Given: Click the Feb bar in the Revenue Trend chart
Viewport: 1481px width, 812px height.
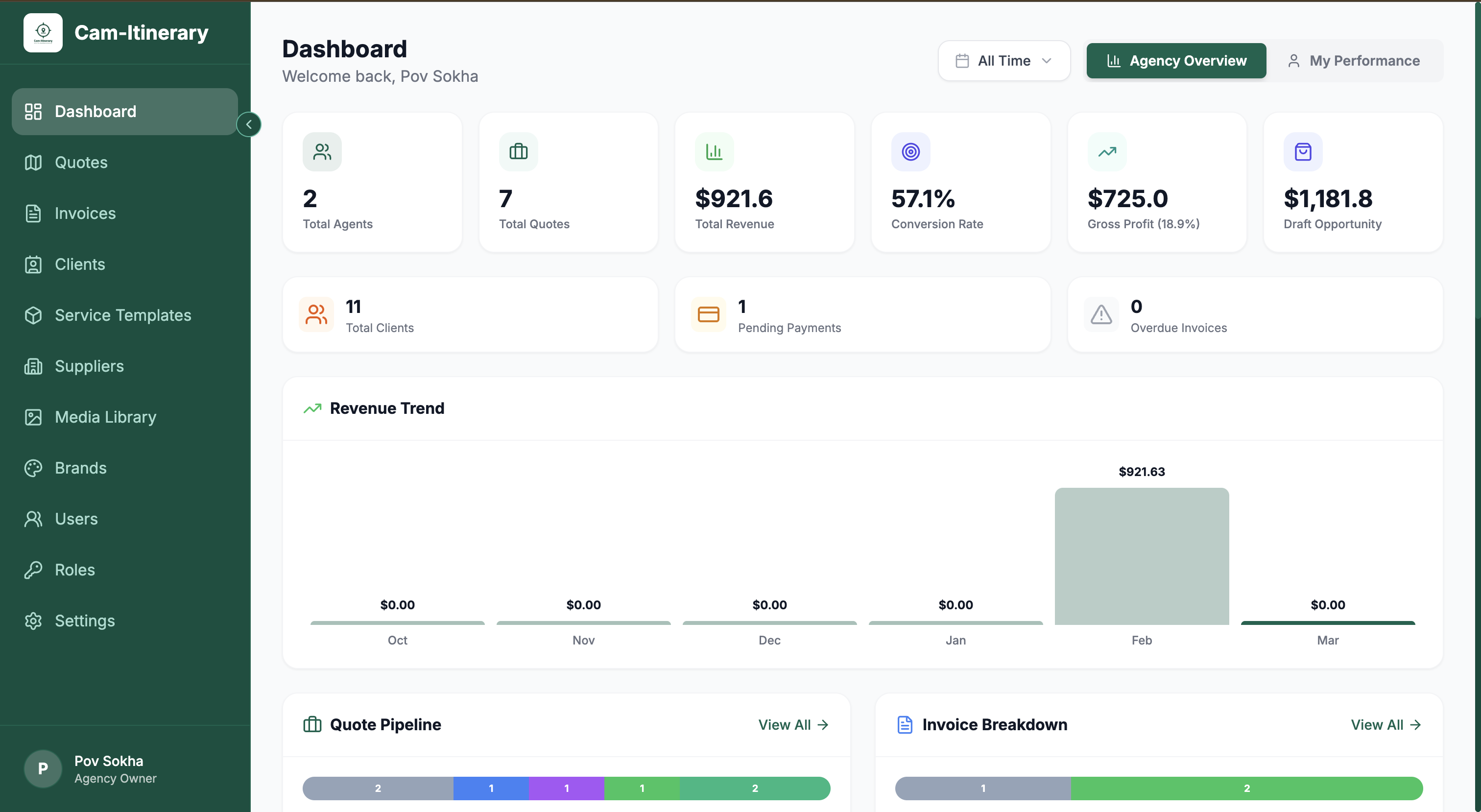Looking at the screenshot, I should click(x=1141, y=555).
